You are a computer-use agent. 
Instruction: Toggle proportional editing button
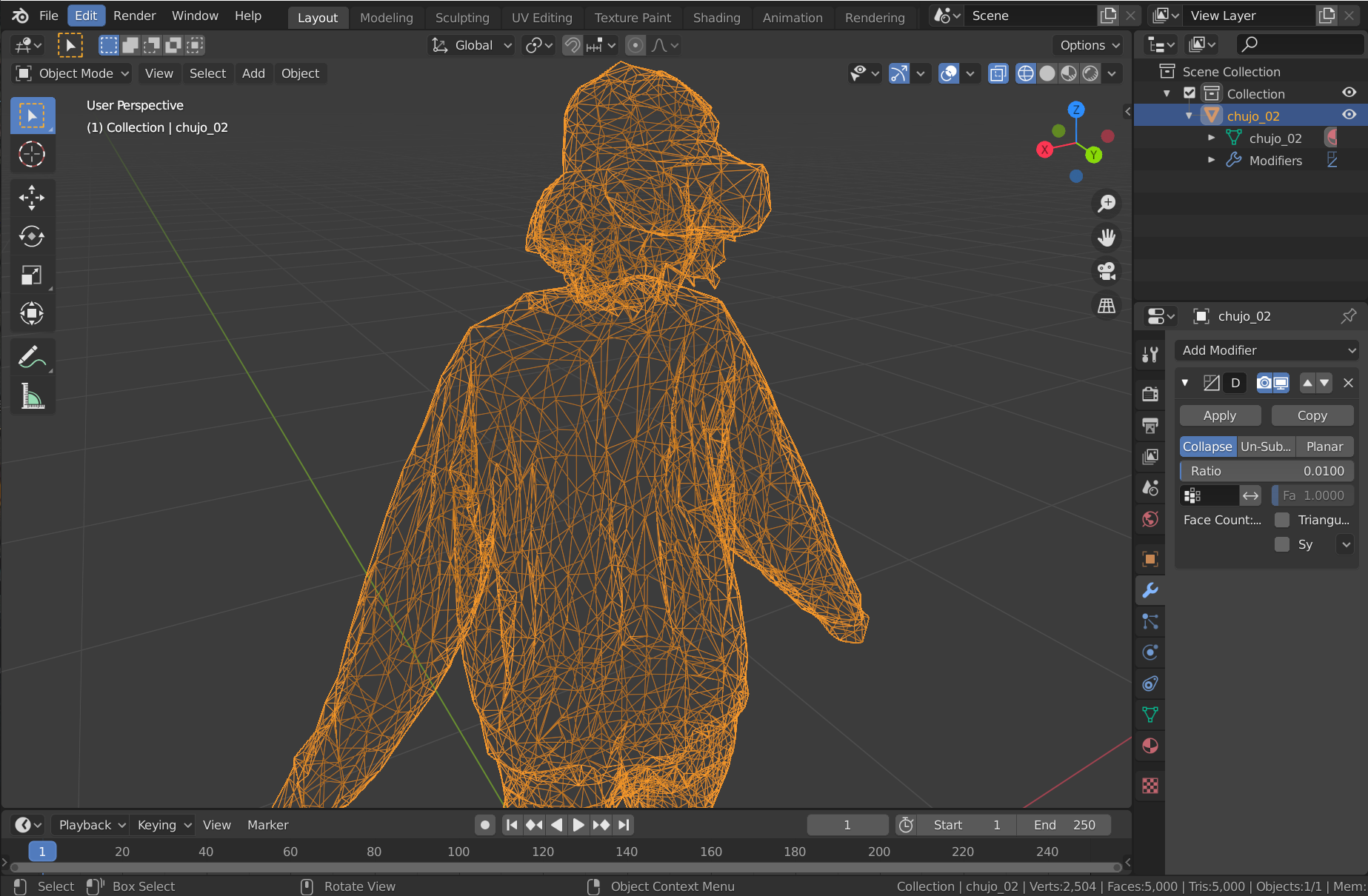635,45
